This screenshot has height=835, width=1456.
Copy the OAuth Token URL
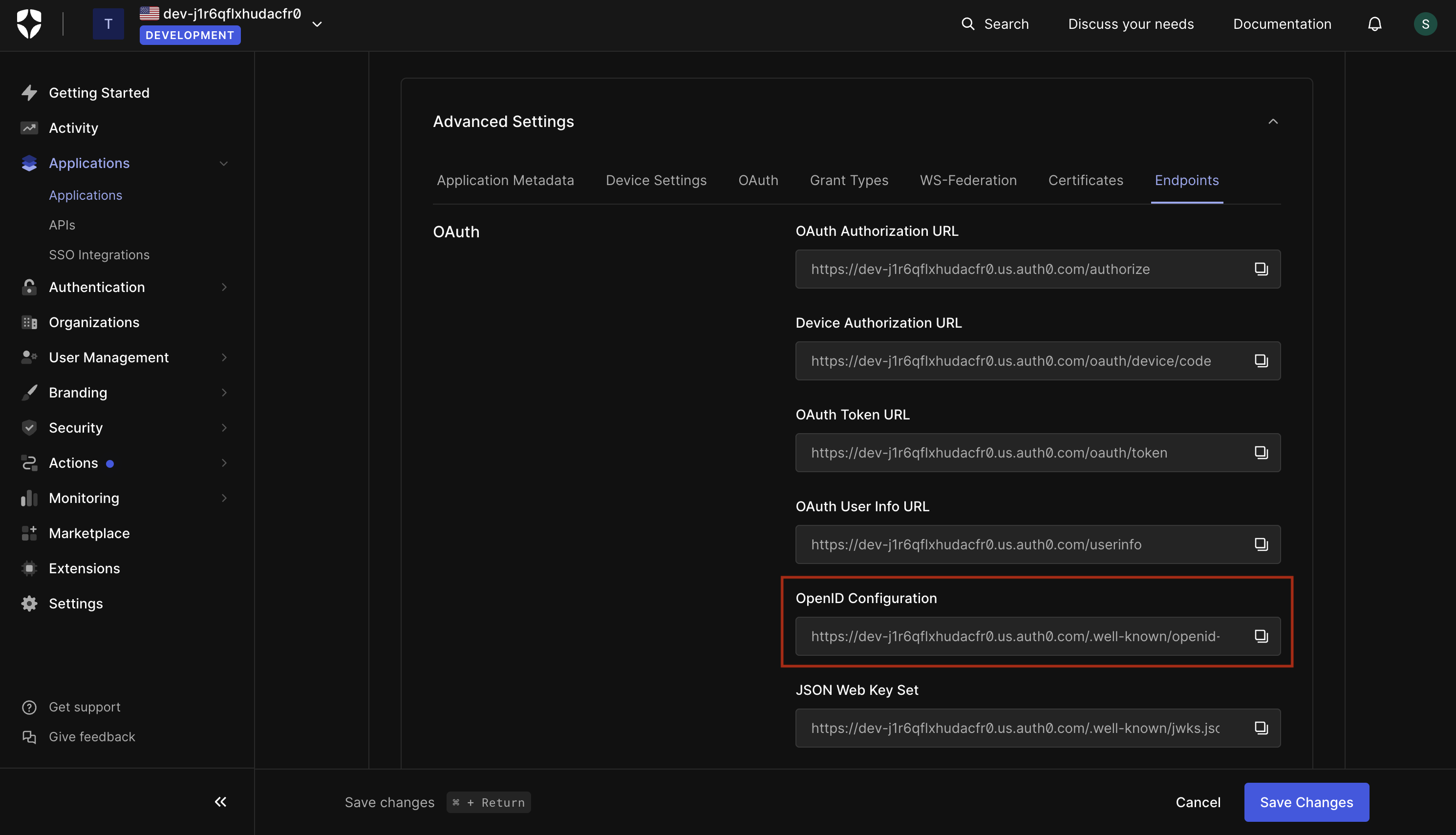click(x=1261, y=453)
